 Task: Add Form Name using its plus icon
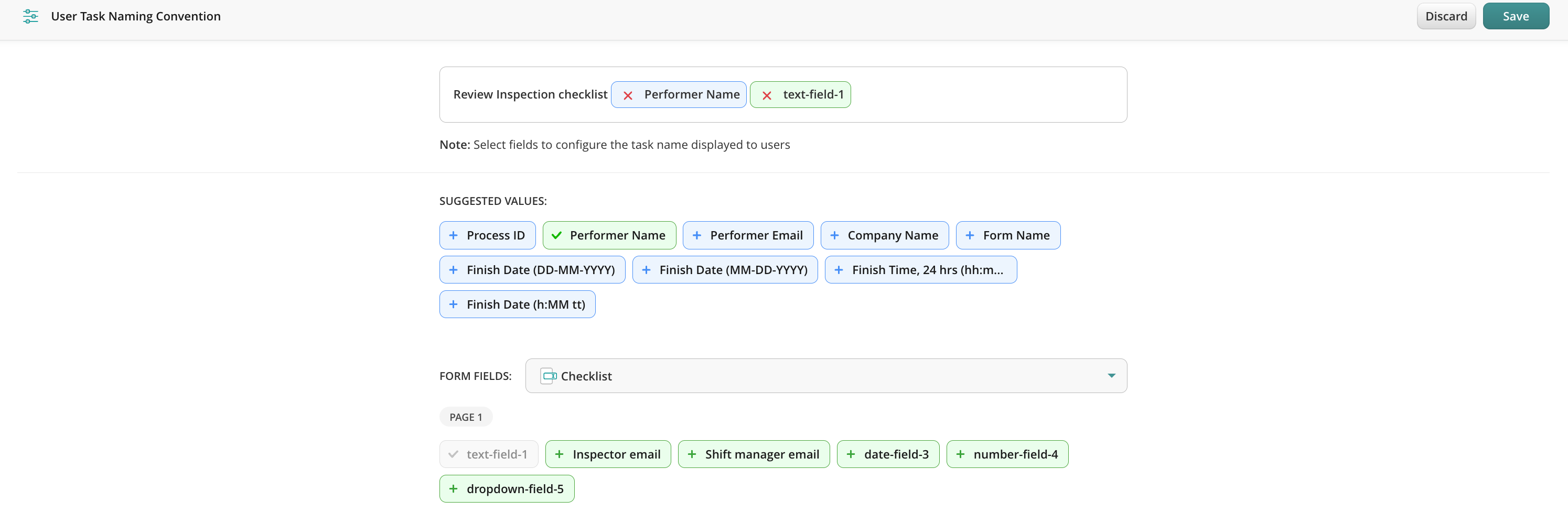969,235
